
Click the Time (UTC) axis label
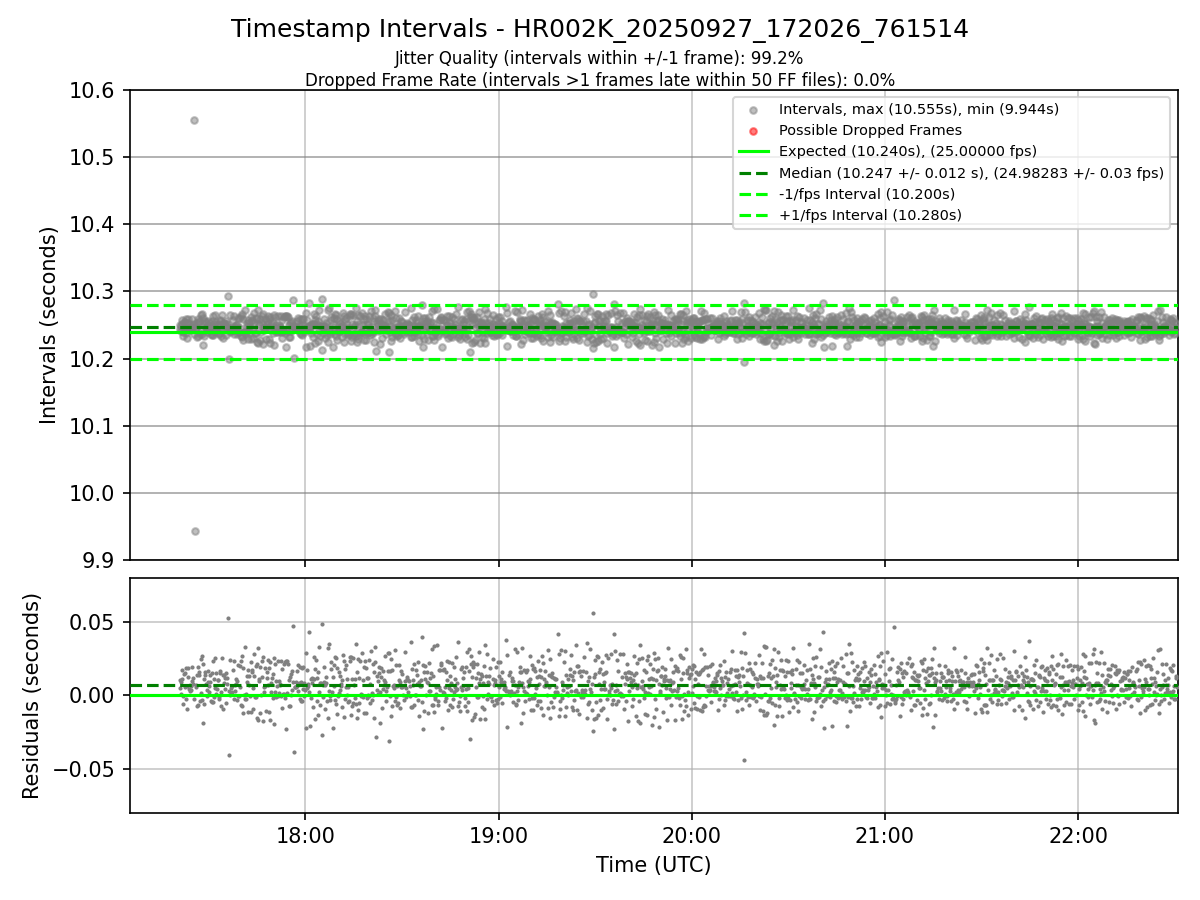pos(653,865)
